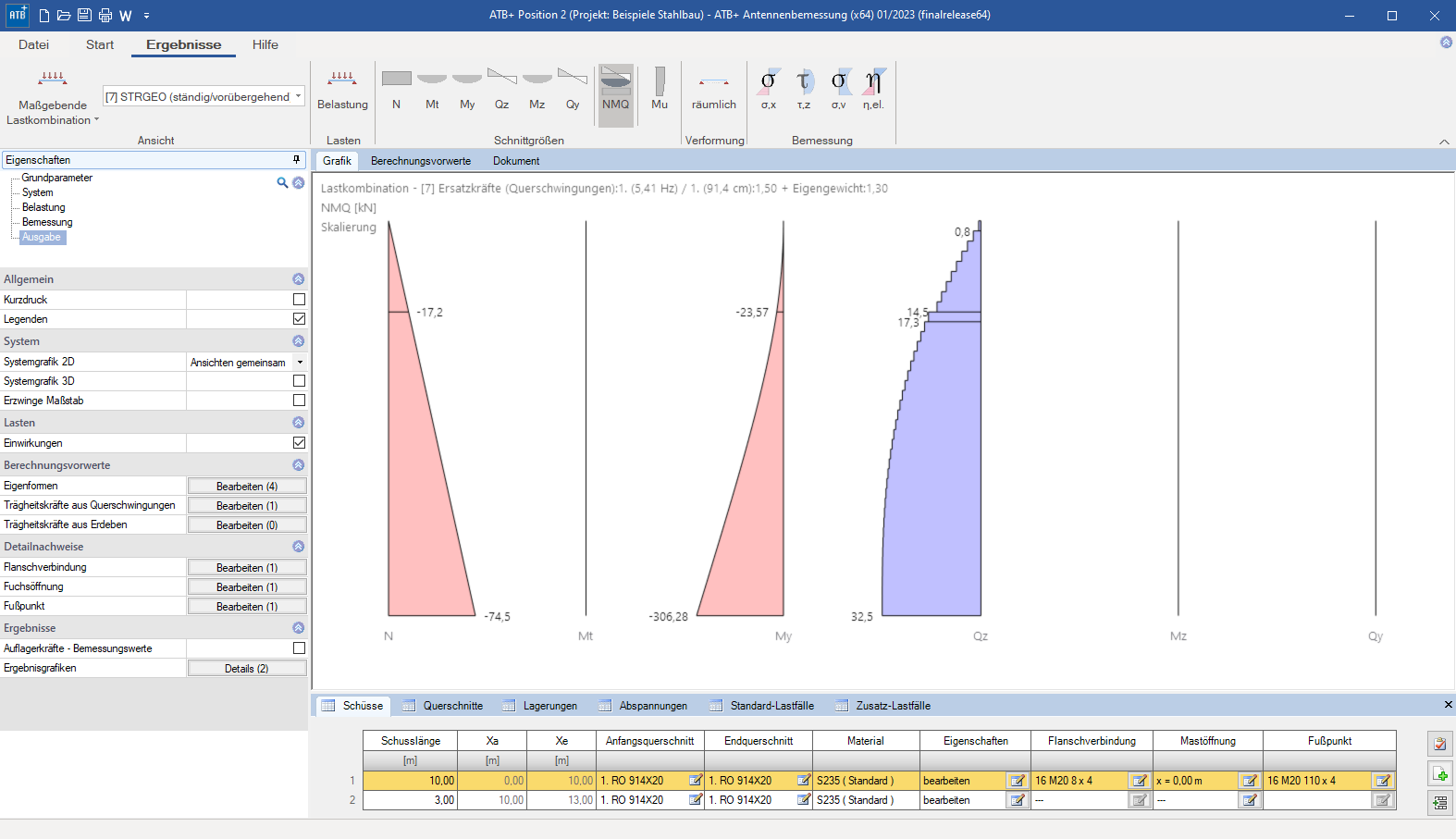Edit Flanschverbindung 16 M20 8 x 4 entry
Viewport: 1456px width, 839px height.
(1140, 781)
